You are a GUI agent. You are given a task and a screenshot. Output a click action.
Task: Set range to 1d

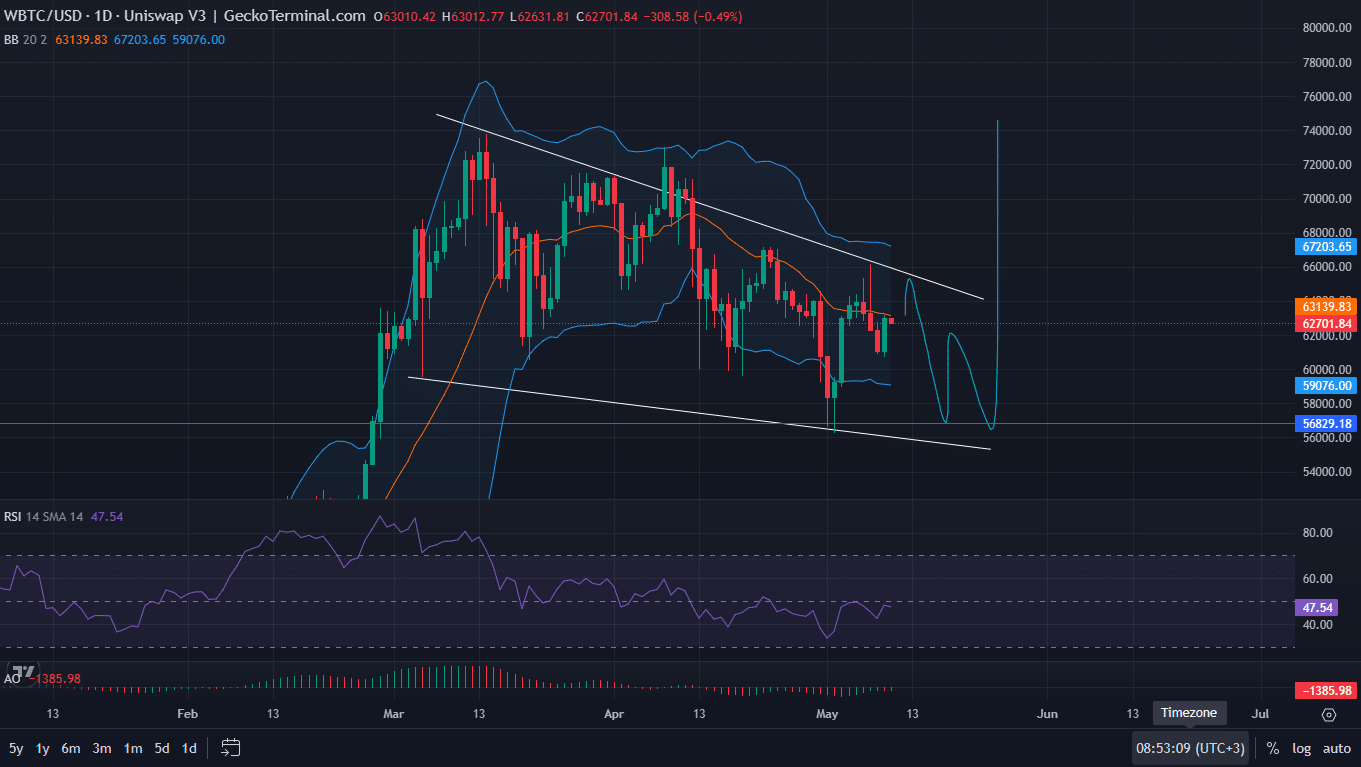click(x=189, y=748)
